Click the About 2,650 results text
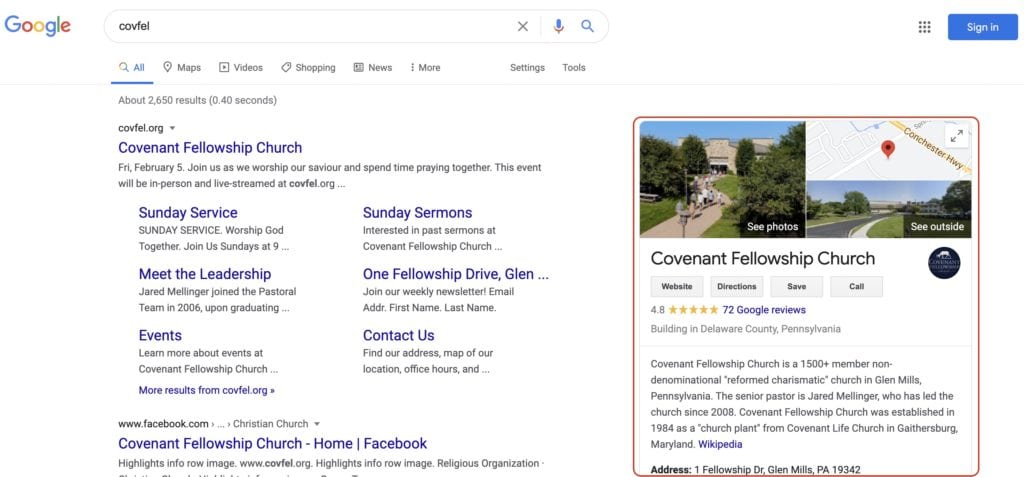The height and width of the screenshot is (477, 1024). pos(197,101)
